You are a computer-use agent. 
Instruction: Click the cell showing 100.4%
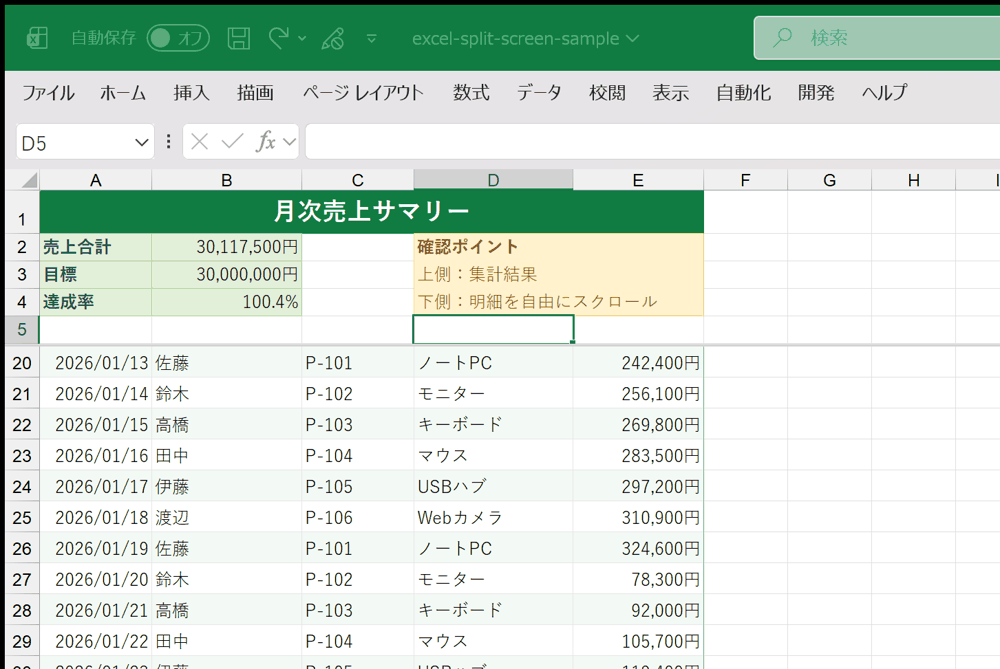coord(226,302)
